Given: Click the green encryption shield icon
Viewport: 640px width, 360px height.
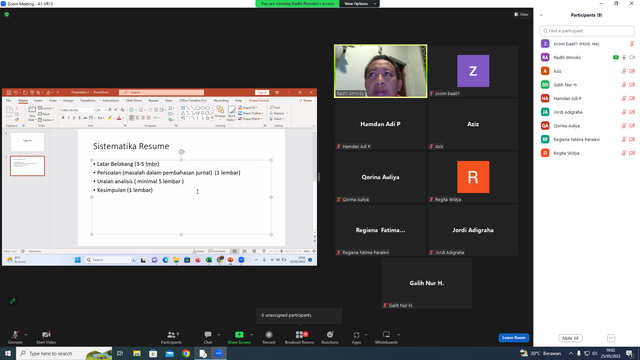Looking at the screenshot, I should [7, 15].
